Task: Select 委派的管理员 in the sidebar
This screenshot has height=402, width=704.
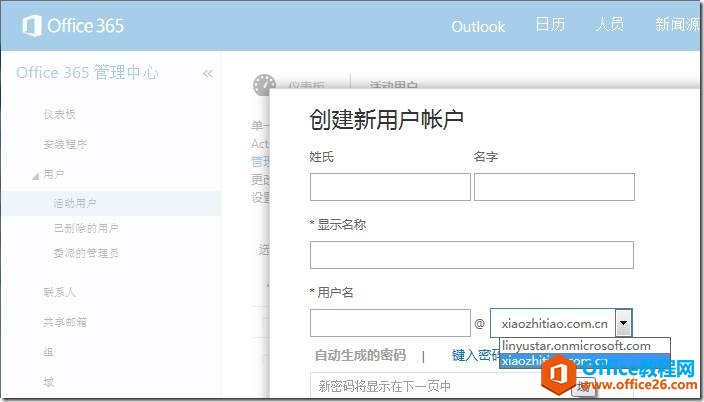Action: (x=86, y=253)
